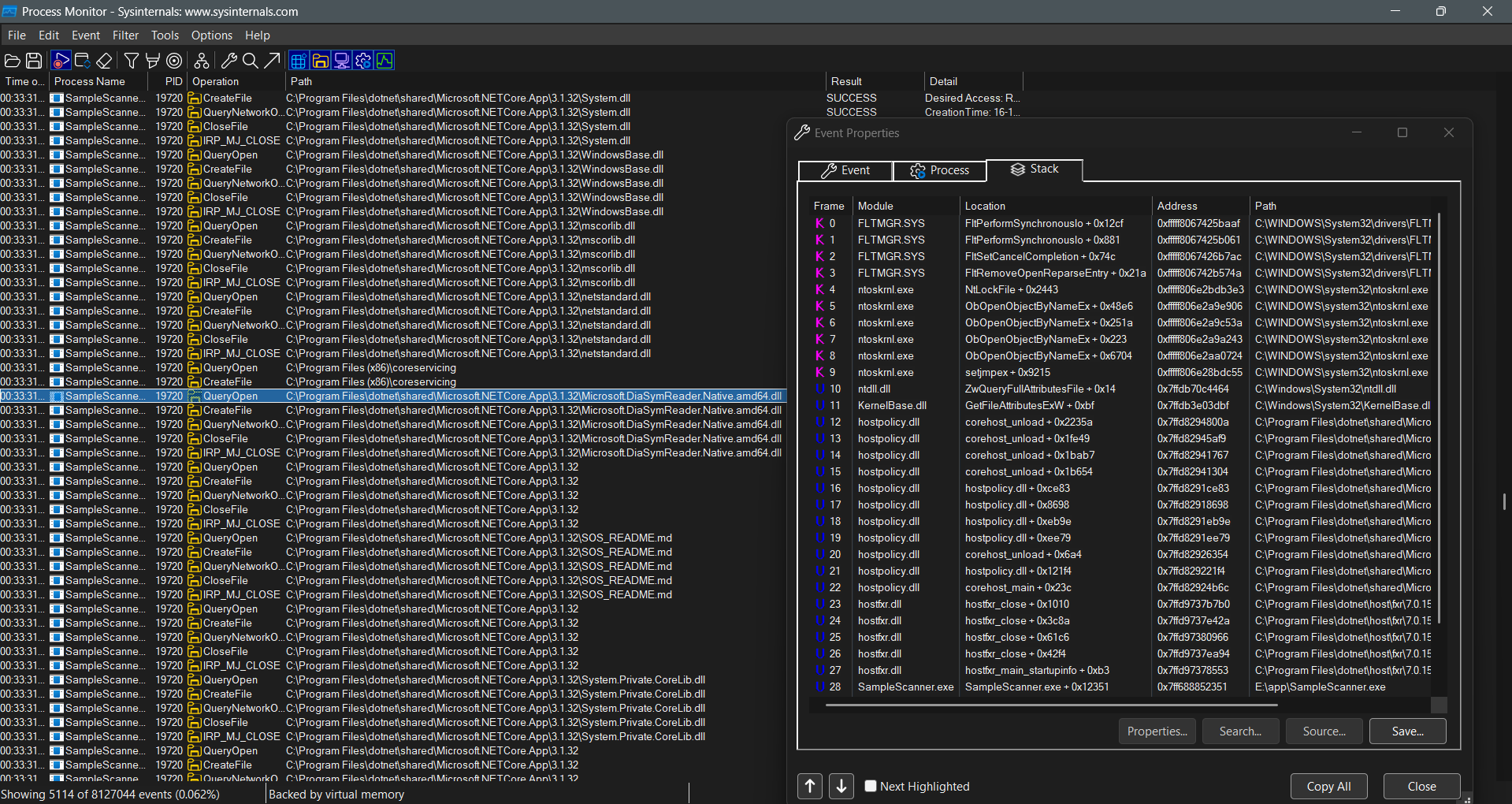Viewport: 1512px width, 804px height.
Task: Open the Tools menu
Action: [165, 35]
